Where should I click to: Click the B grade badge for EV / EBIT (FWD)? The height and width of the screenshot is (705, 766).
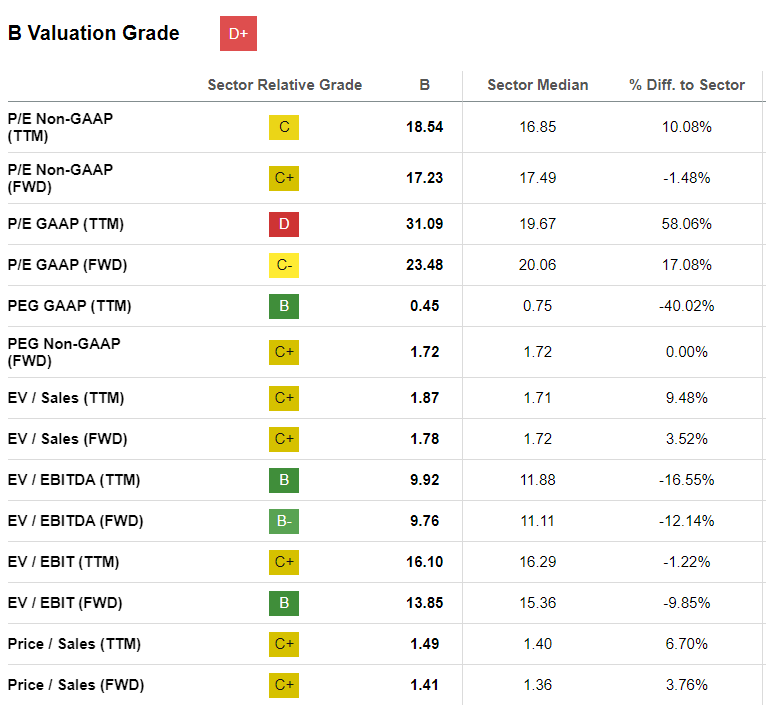point(284,603)
